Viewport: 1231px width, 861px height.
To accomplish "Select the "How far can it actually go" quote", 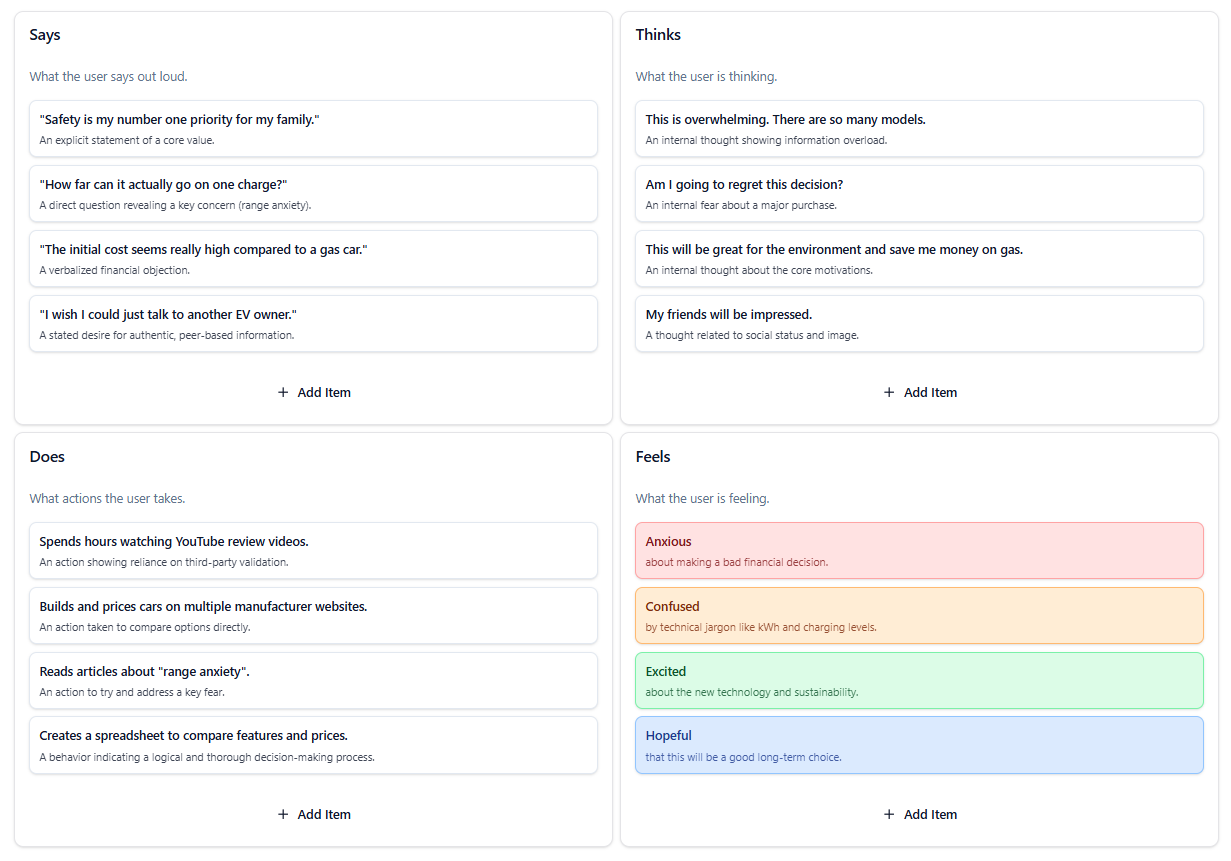I will [x=313, y=194].
